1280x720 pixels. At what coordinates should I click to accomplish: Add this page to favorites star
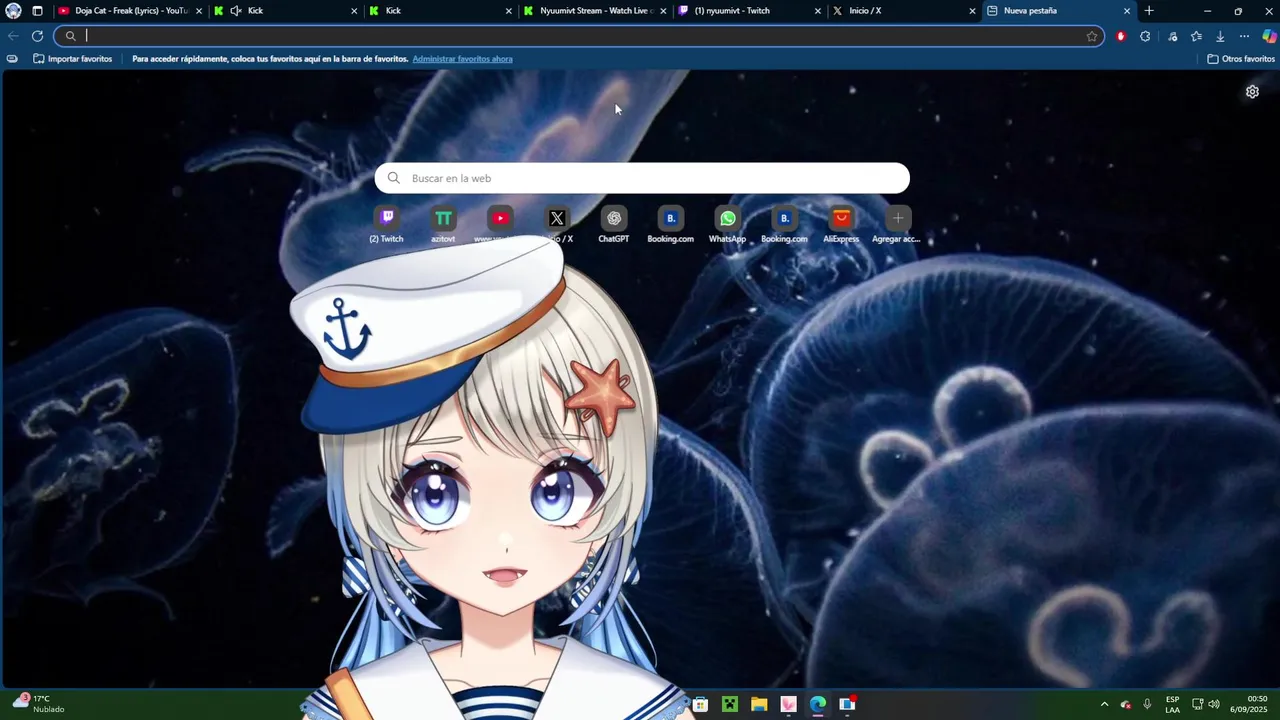pos(1092,36)
